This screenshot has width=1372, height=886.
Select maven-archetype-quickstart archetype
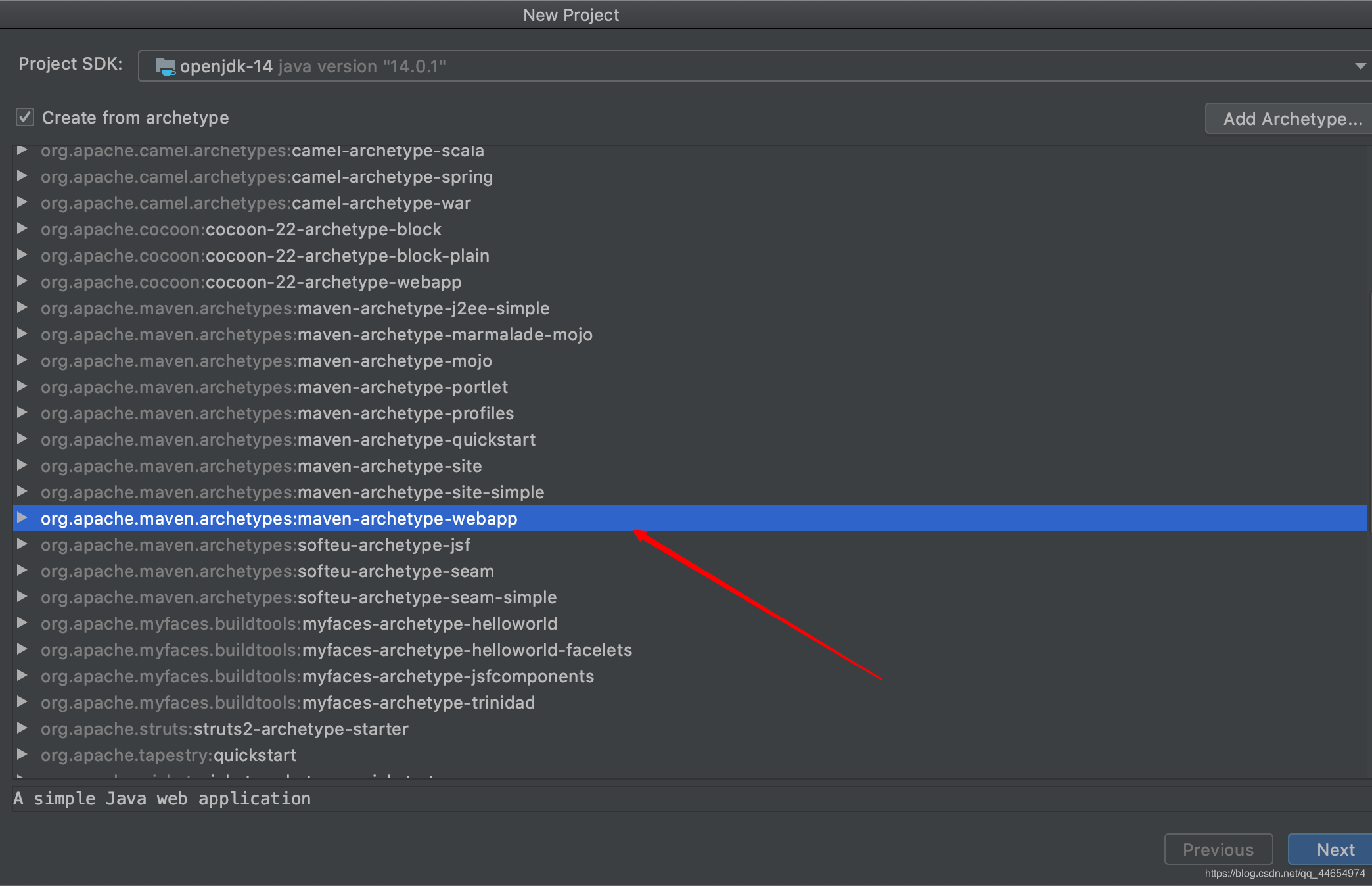(288, 440)
